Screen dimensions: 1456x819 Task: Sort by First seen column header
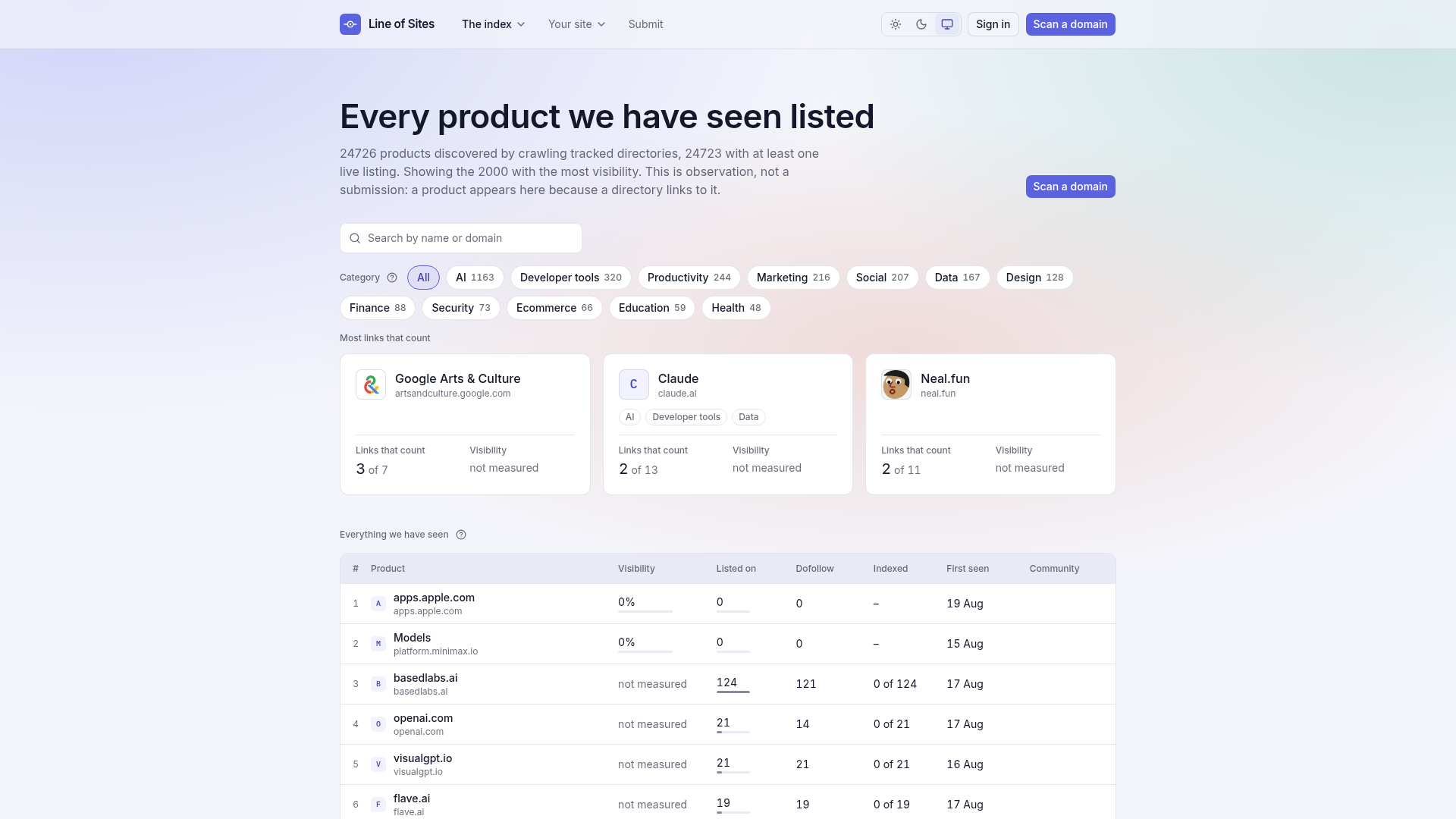coord(968,569)
